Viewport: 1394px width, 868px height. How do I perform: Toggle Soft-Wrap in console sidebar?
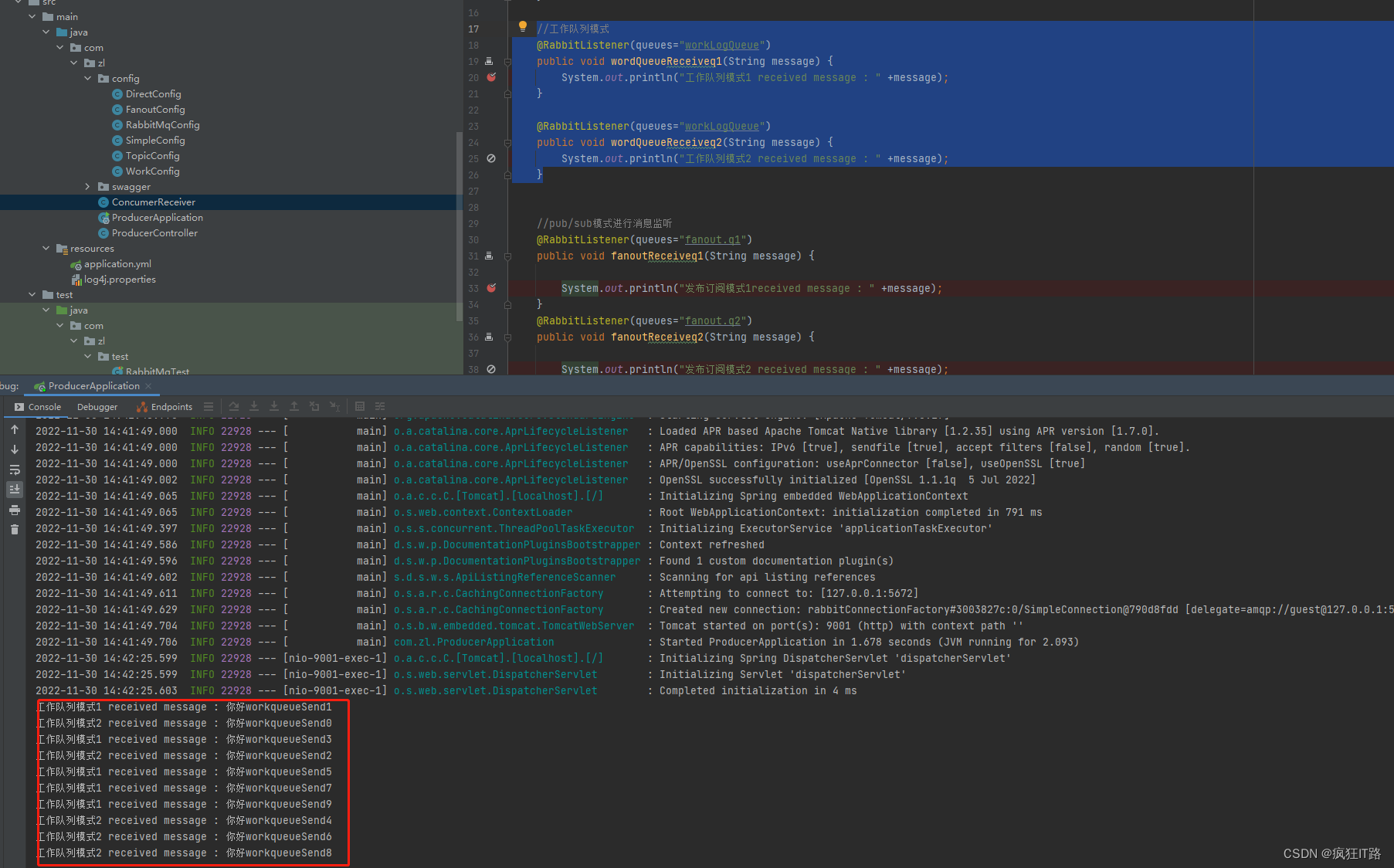pos(15,470)
